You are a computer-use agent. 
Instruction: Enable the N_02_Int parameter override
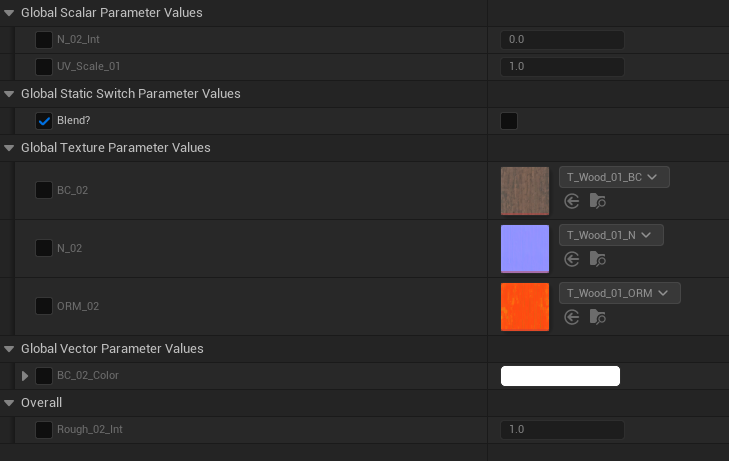click(x=44, y=40)
